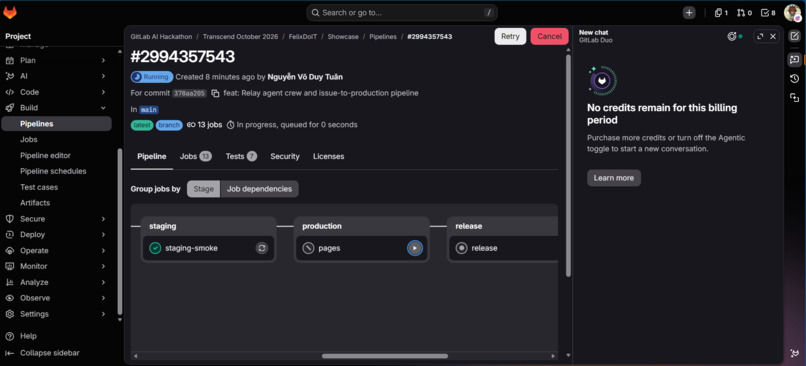Open Duo chat history
Image resolution: width=806 pixels, height=366 pixels.
coord(794,79)
